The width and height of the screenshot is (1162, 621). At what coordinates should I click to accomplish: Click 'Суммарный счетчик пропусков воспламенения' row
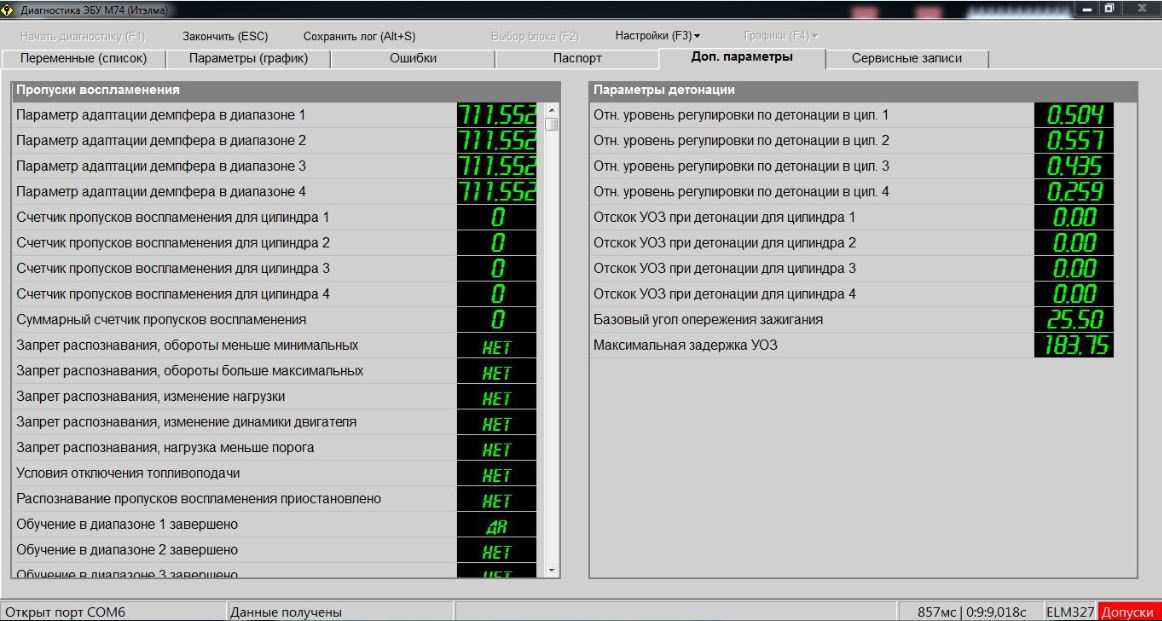coord(276,319)
